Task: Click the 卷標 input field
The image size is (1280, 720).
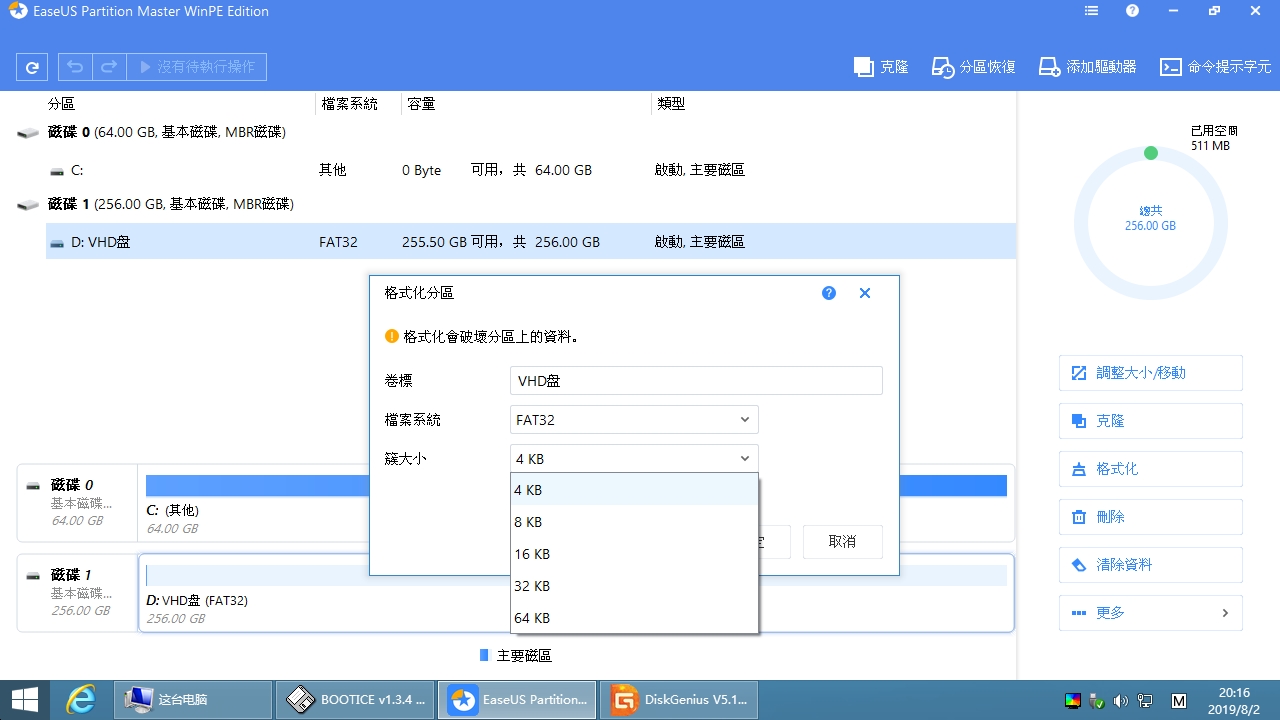Action: [x=696, y=380]
